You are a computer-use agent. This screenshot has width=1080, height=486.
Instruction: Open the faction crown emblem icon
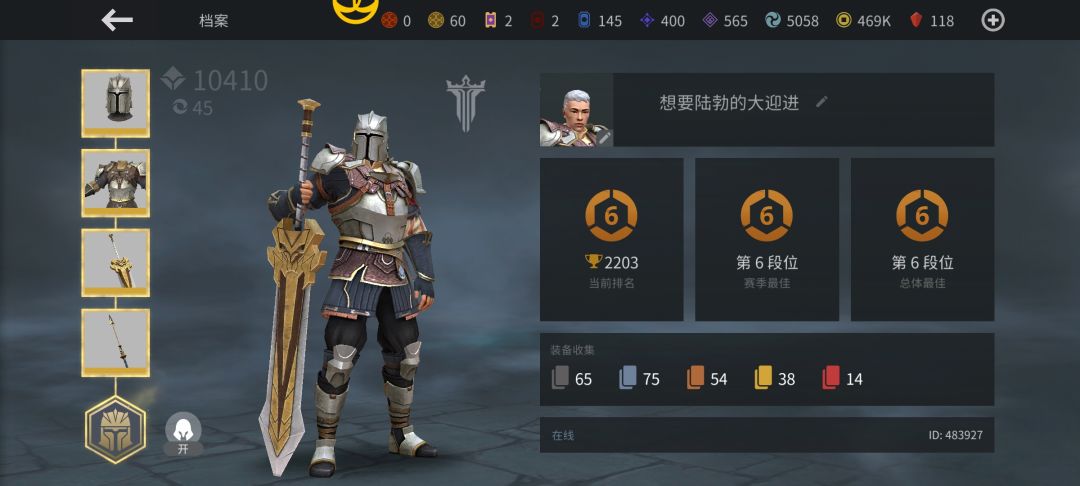(x=466, y=103)
